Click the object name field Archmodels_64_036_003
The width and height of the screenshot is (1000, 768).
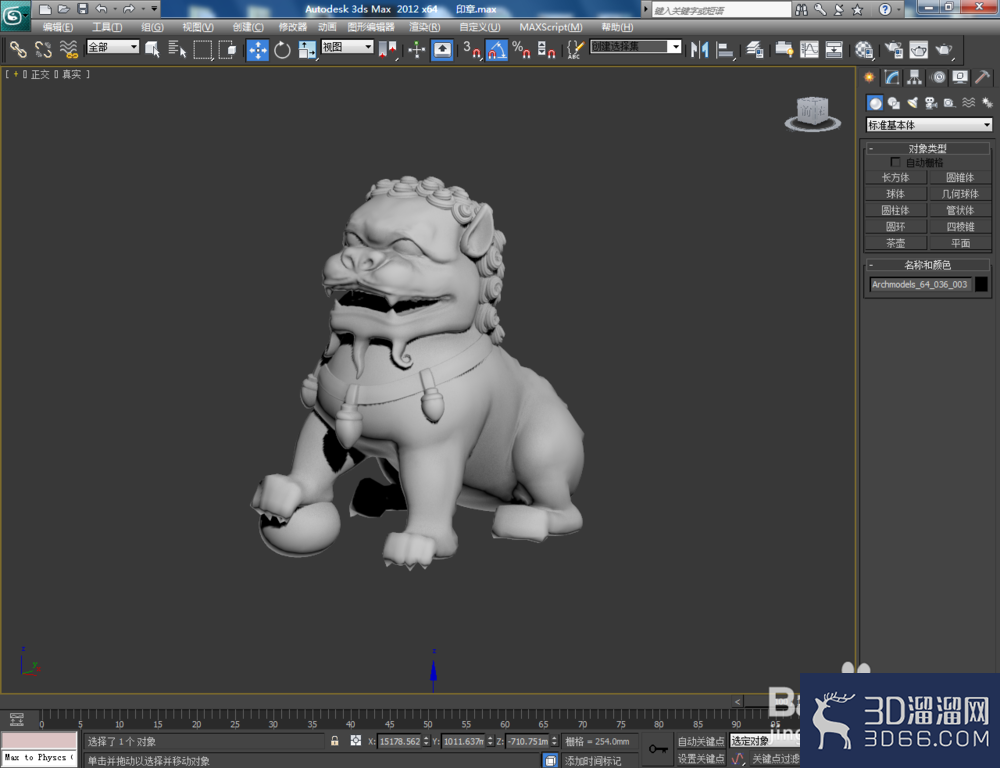(x=920, y=284)
